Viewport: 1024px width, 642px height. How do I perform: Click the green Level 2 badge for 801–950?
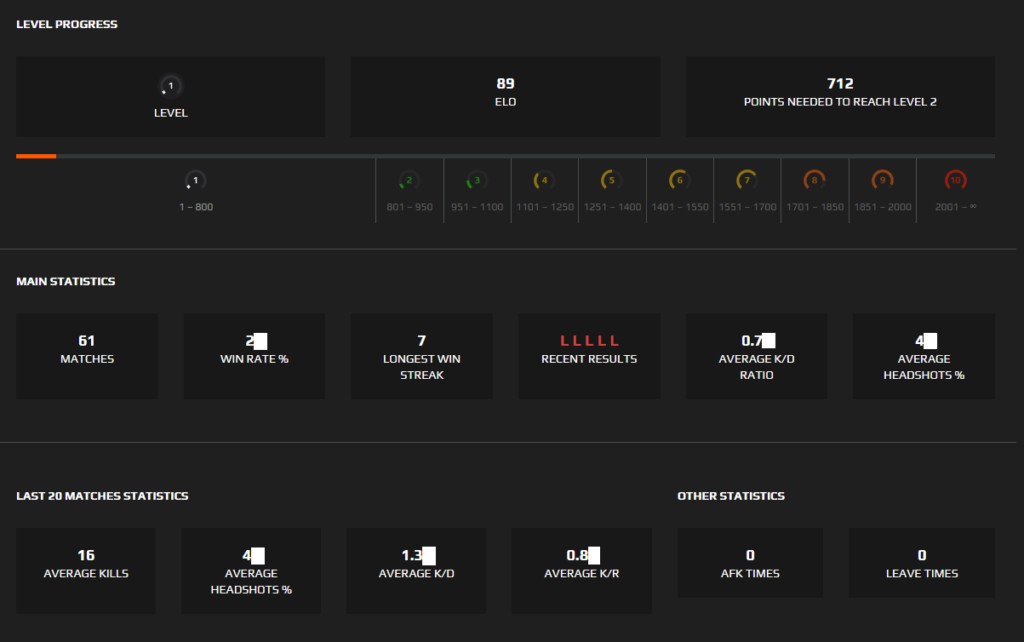coord(408,182)
